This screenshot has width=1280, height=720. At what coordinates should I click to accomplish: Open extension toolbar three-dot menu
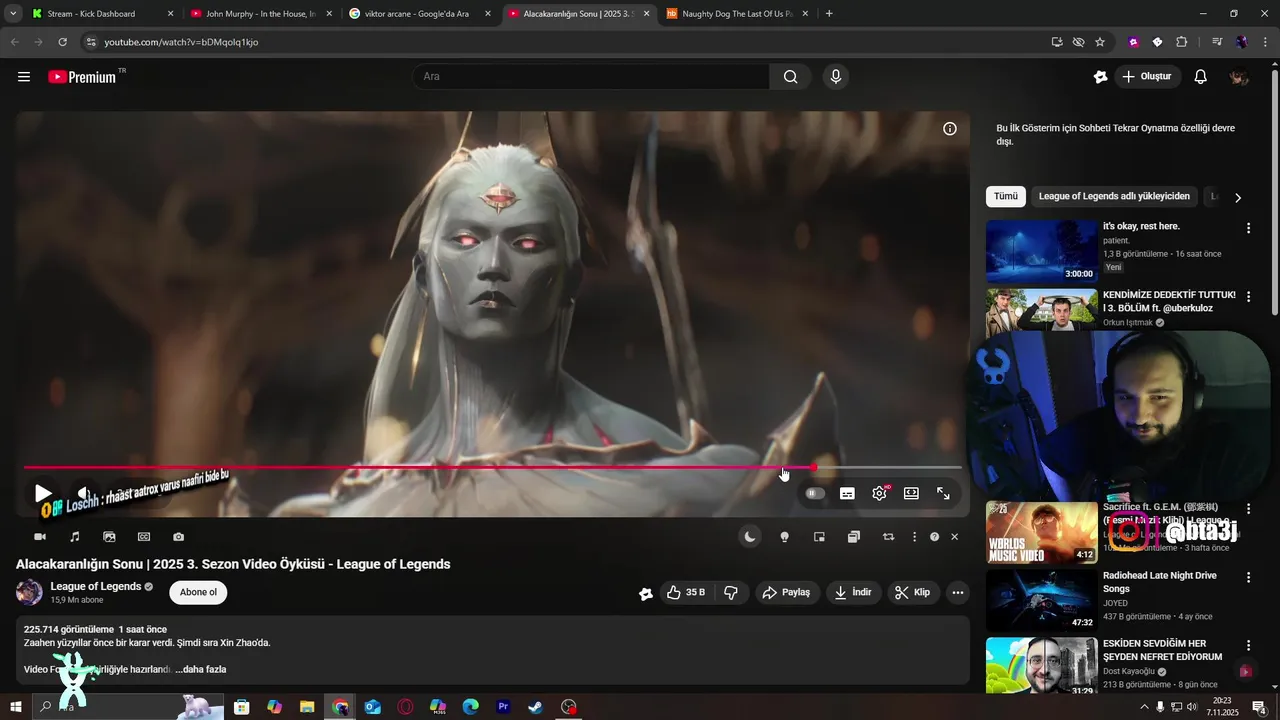914,537
